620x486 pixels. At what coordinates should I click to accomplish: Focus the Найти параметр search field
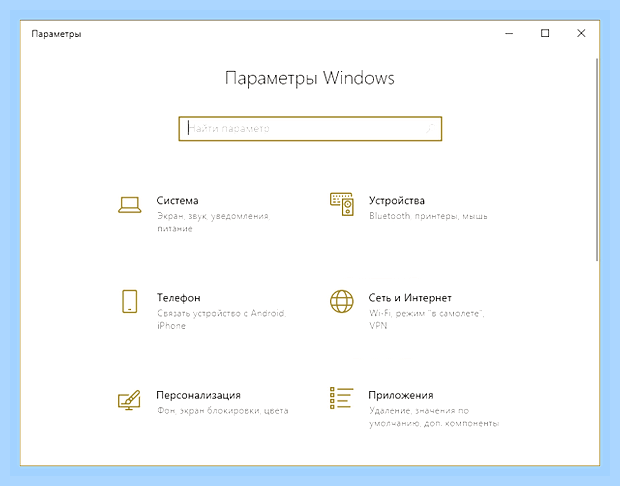[310, 129]
